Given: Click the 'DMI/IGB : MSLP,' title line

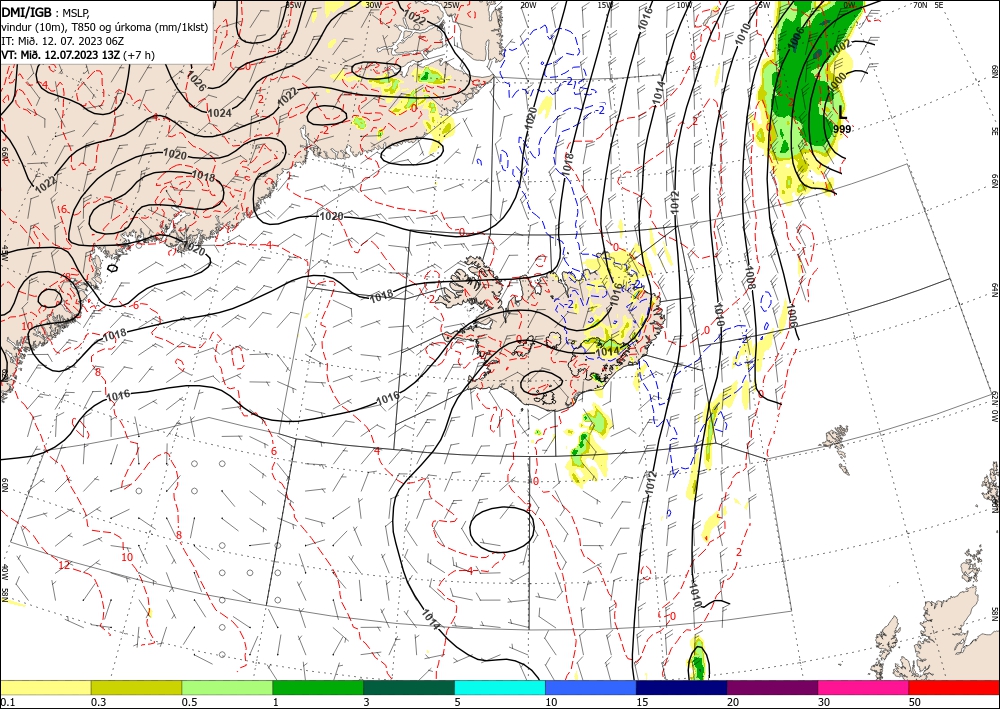Looking at the screenshot, I should point(46,12).
